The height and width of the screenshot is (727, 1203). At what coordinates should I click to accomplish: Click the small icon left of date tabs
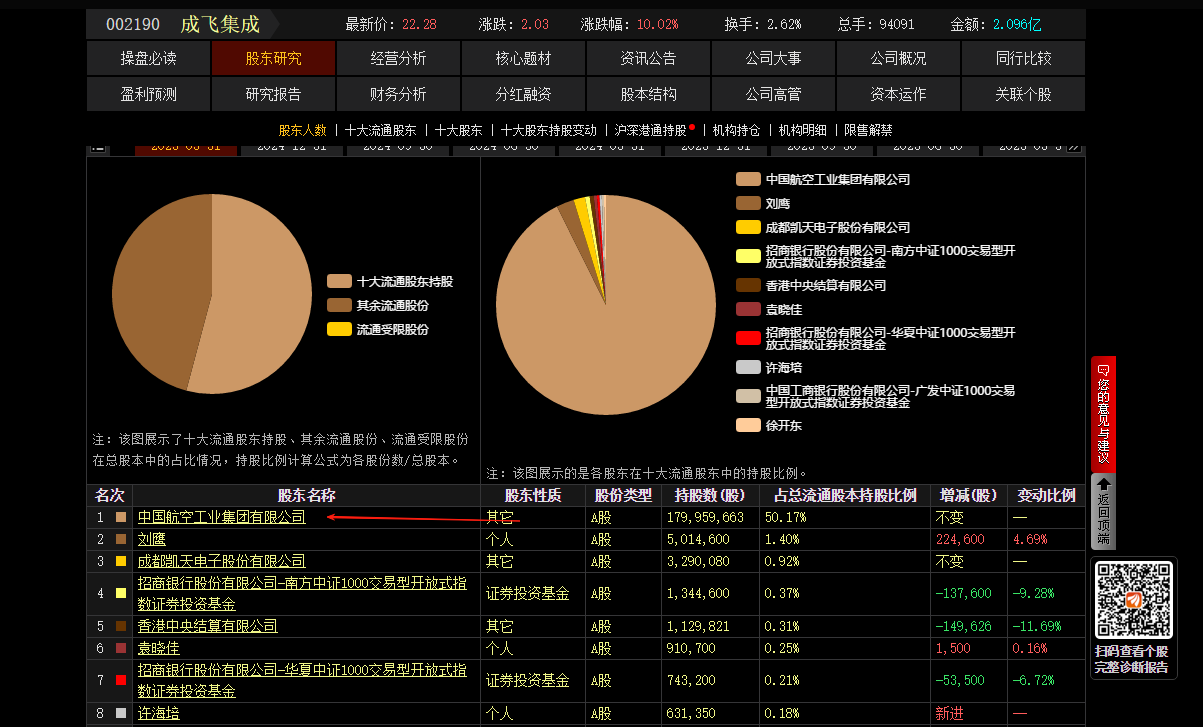click(x=97, y=147)
